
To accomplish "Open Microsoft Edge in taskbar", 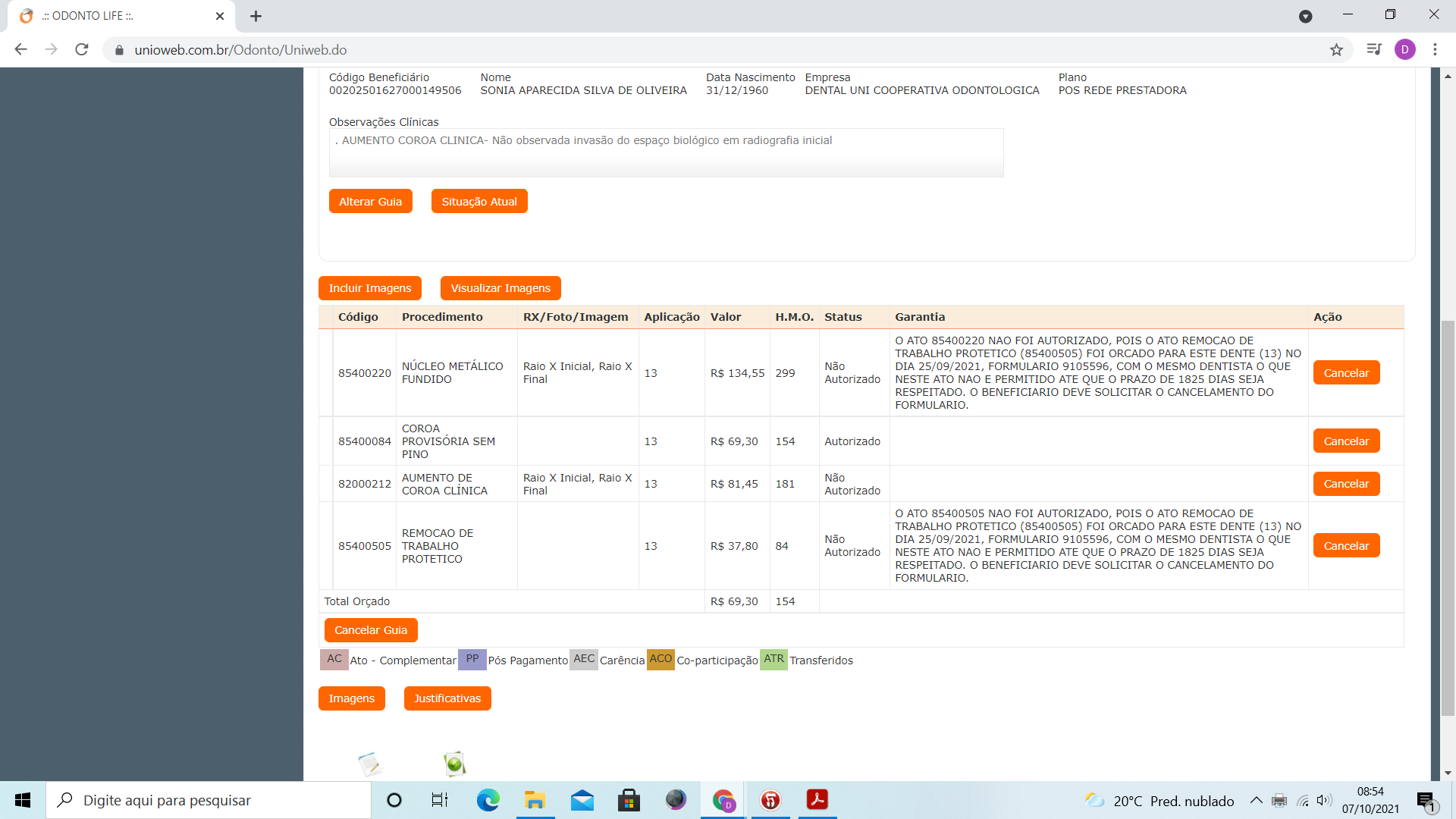I will coord(488,800).
